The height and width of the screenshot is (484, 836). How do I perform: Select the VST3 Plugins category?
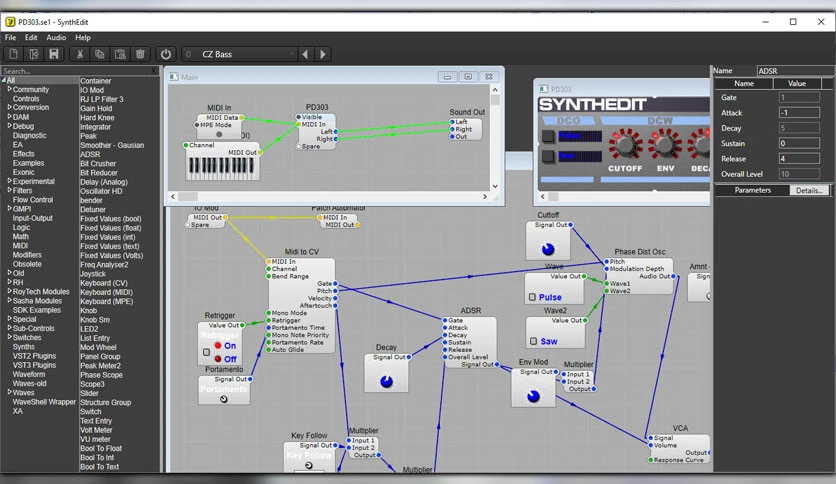click(x=34, y=365)
